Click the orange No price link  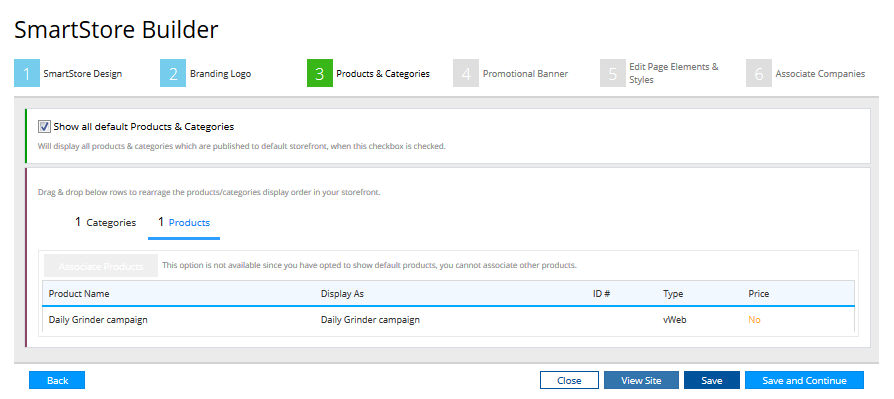754,320
